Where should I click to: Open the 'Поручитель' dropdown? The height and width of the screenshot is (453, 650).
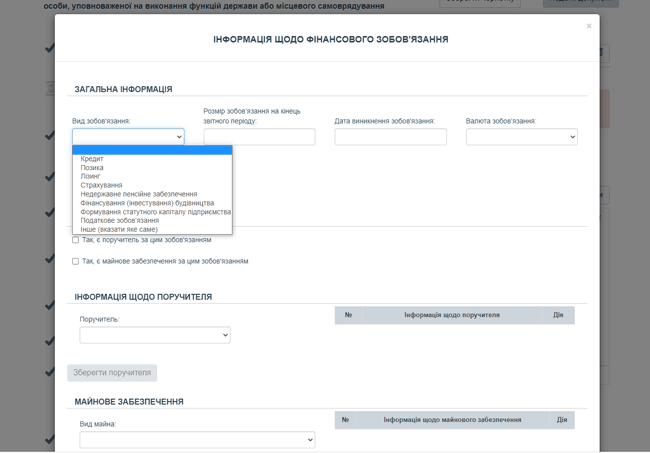pos(155,335)
